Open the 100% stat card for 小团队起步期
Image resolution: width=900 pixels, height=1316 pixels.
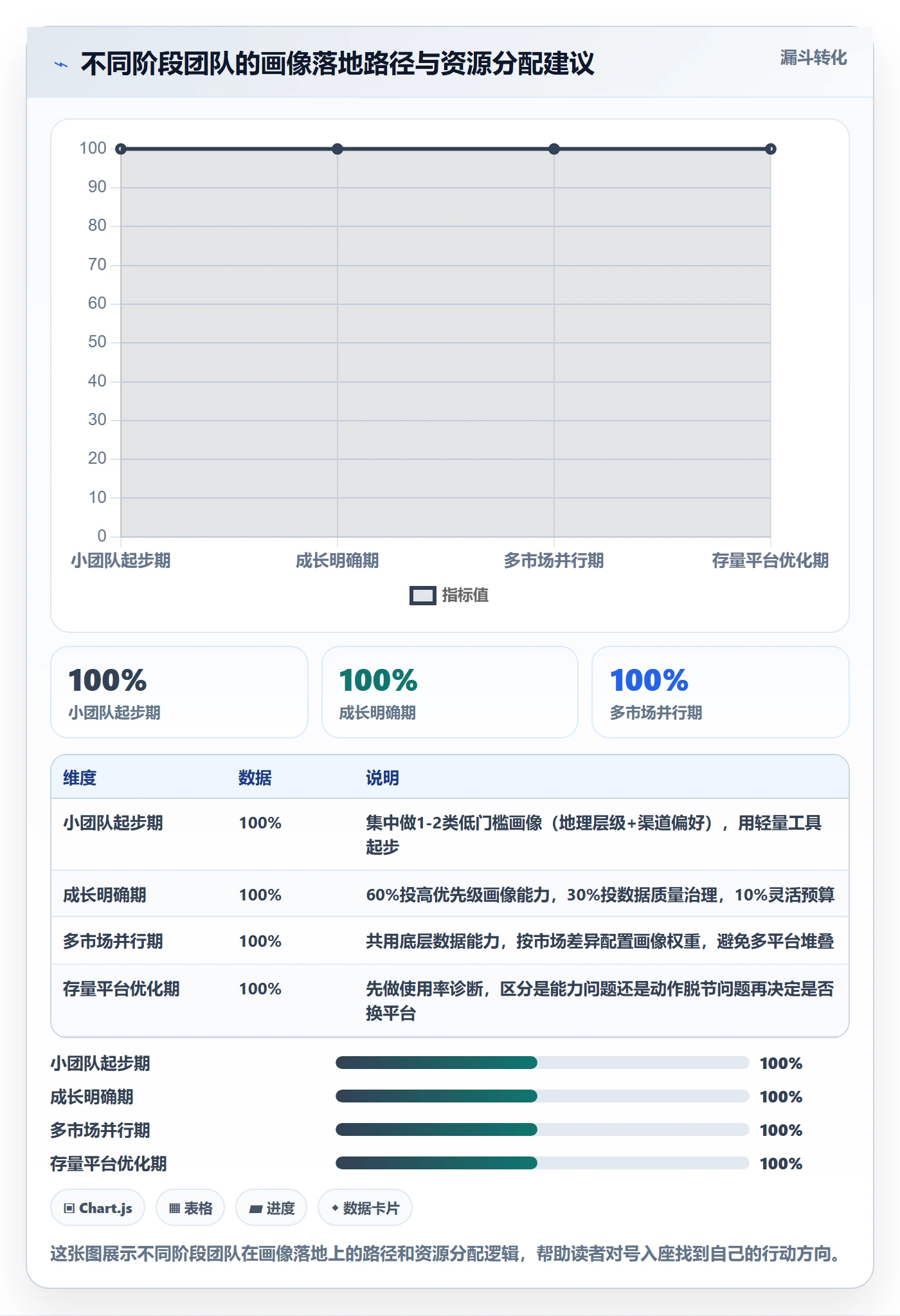(x=179, y=692)
